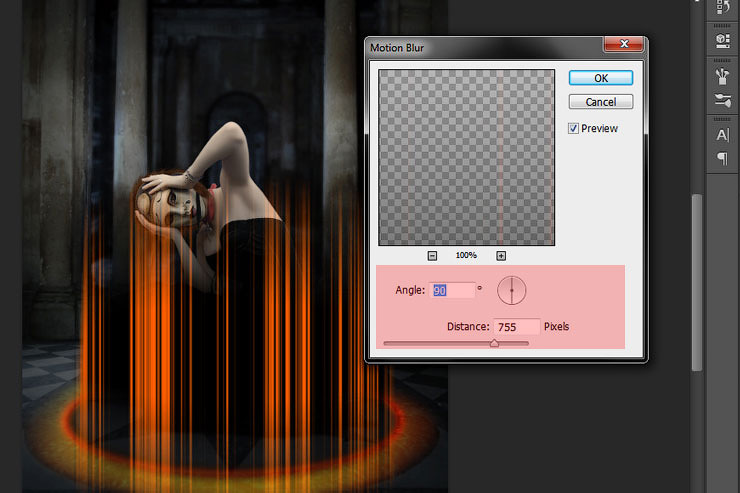Viewport: 740px width, 493px height.
Task: Click the Angle input field
Action: point(452,290)
